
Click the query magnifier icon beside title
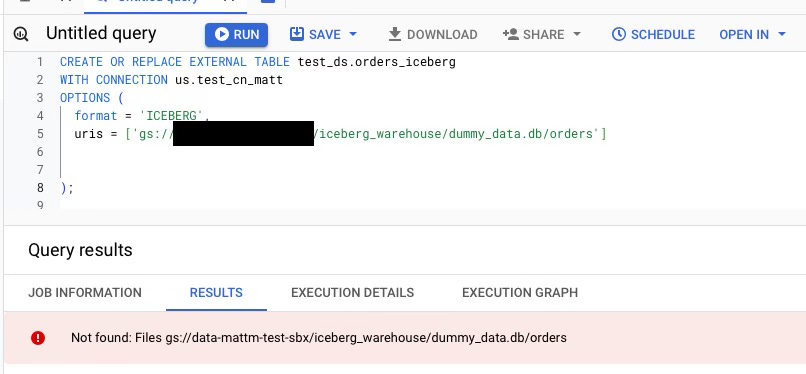[21, 34]
